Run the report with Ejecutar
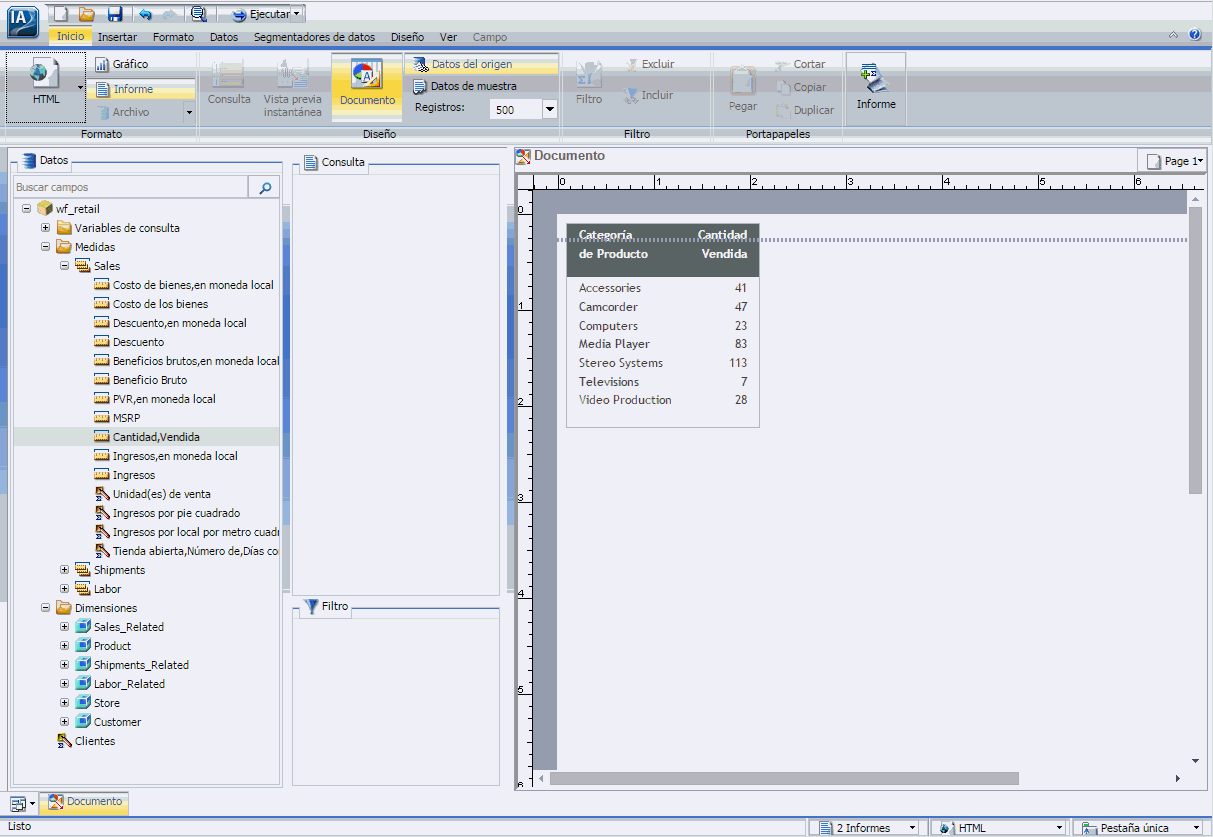Viewport: 1213px width, 837px height. click(259, 14)
